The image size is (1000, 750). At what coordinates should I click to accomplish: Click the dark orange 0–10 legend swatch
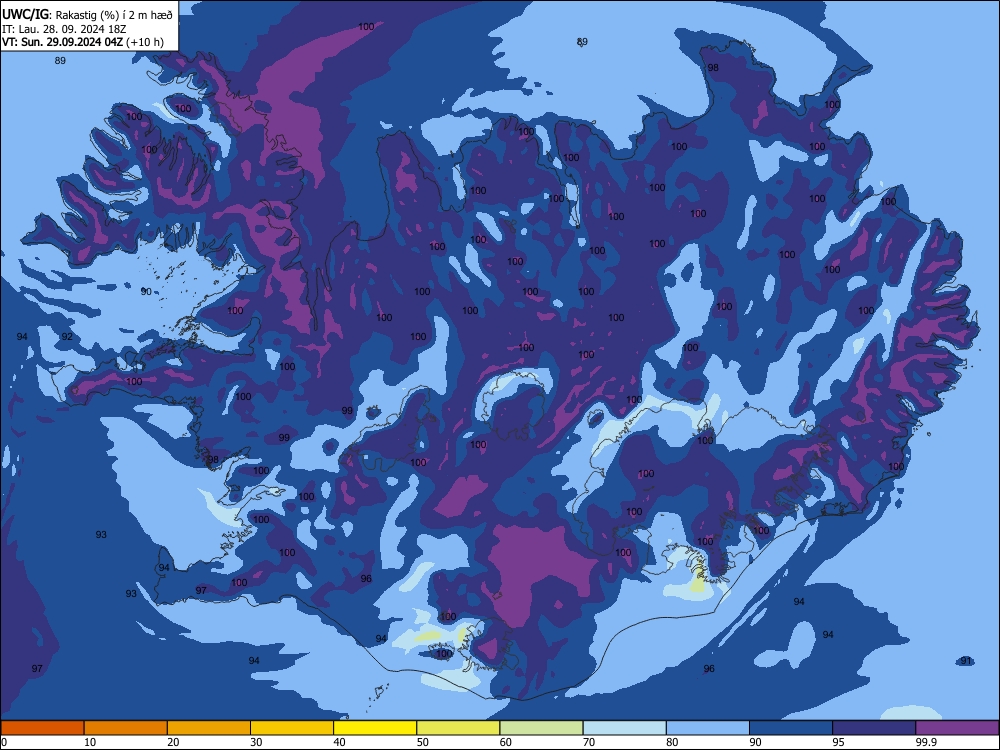[x=42, y=728]
